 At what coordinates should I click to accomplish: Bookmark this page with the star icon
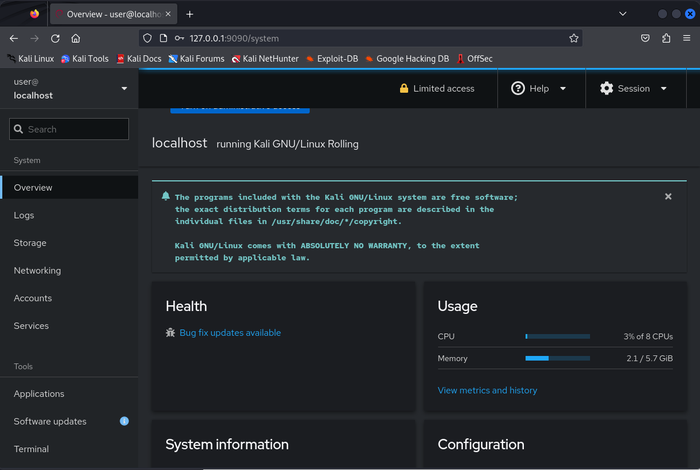coord(574,38)
